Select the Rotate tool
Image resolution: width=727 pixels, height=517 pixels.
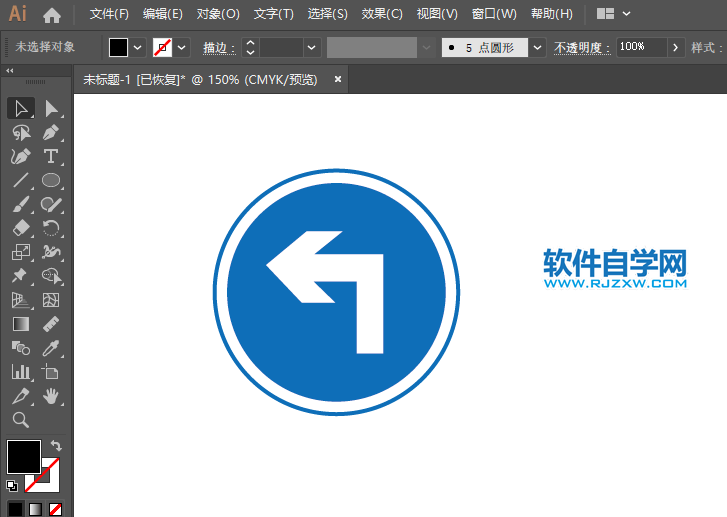pos(51,228)
